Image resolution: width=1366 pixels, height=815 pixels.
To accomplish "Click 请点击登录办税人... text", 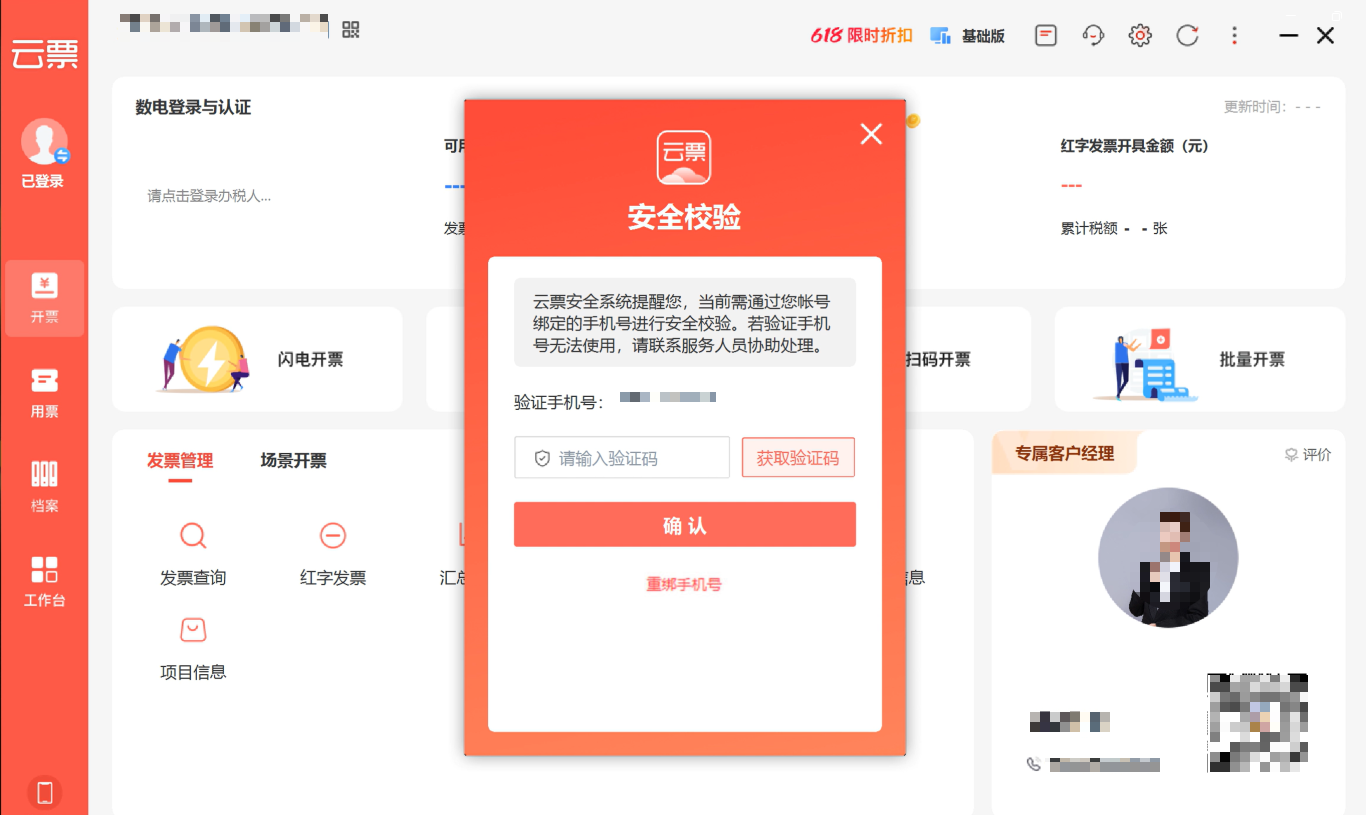I will pyautogui.click(x=209, y=196).
